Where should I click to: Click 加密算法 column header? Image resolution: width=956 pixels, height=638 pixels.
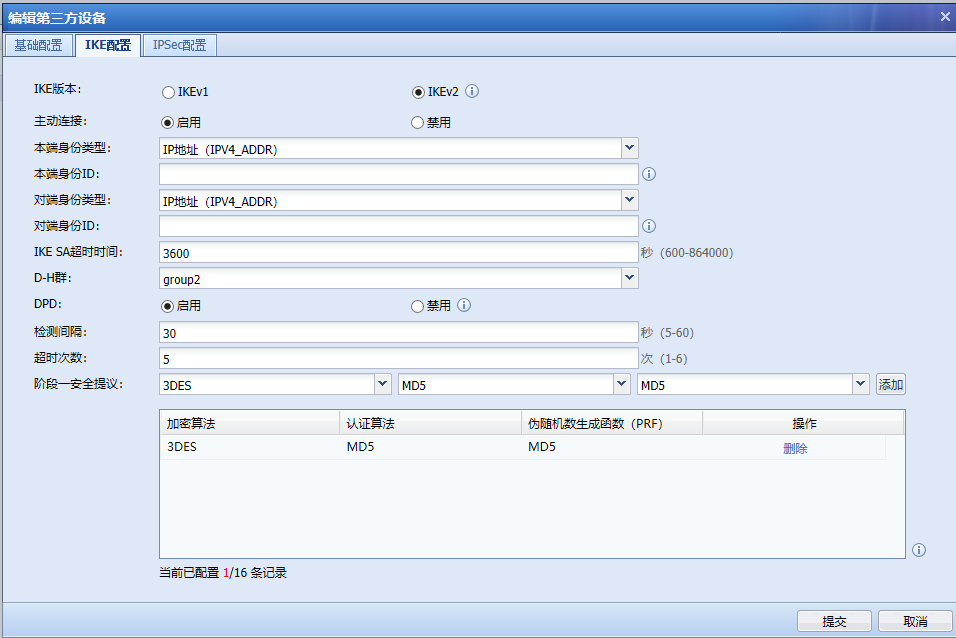click(x=249, y=423)
